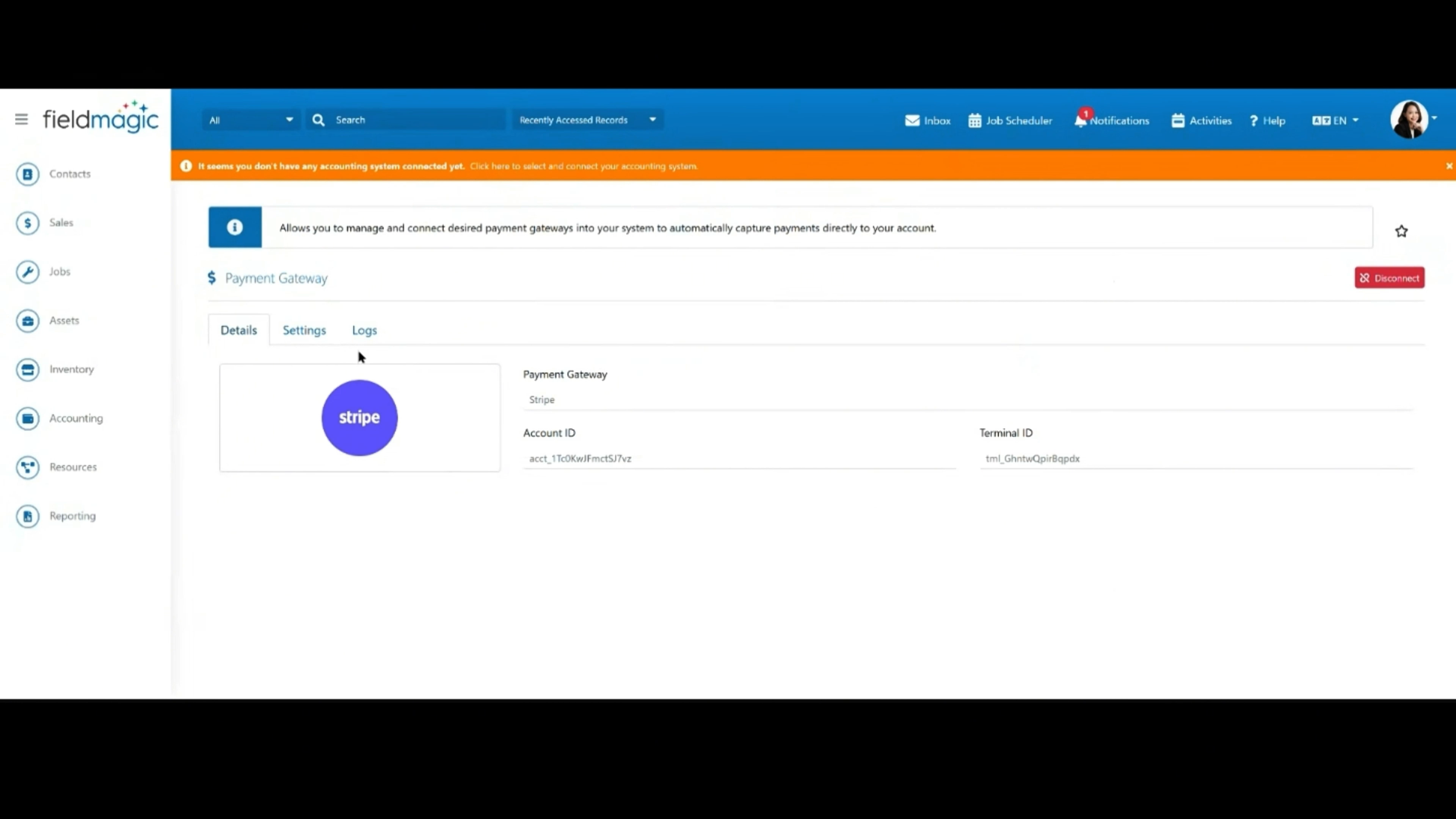Toggle the hamburger sidebar menu
Screen dimensions: 1456x819
tap(22, 119)
